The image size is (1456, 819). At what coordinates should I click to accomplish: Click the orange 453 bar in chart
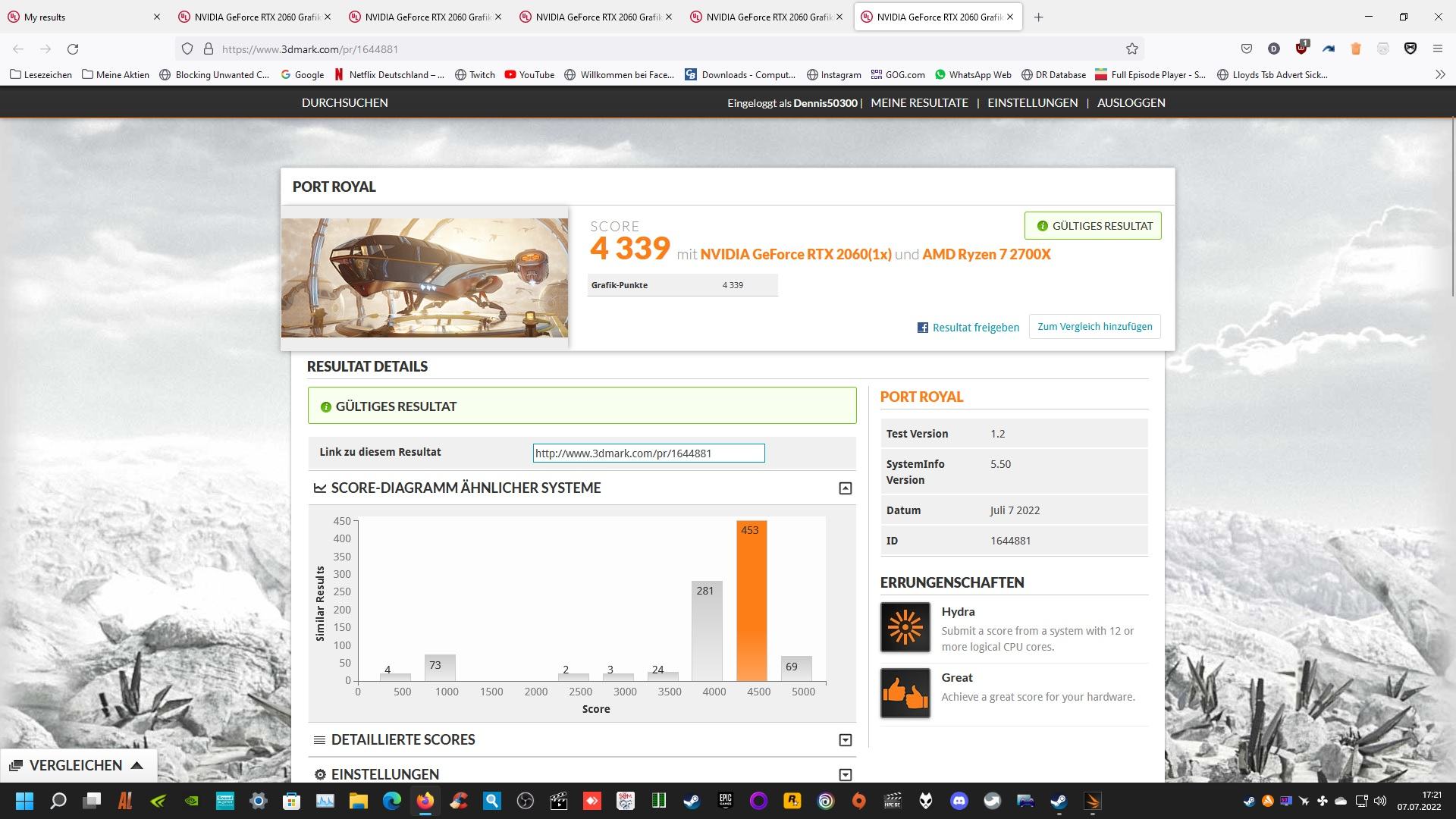(752, 601)
